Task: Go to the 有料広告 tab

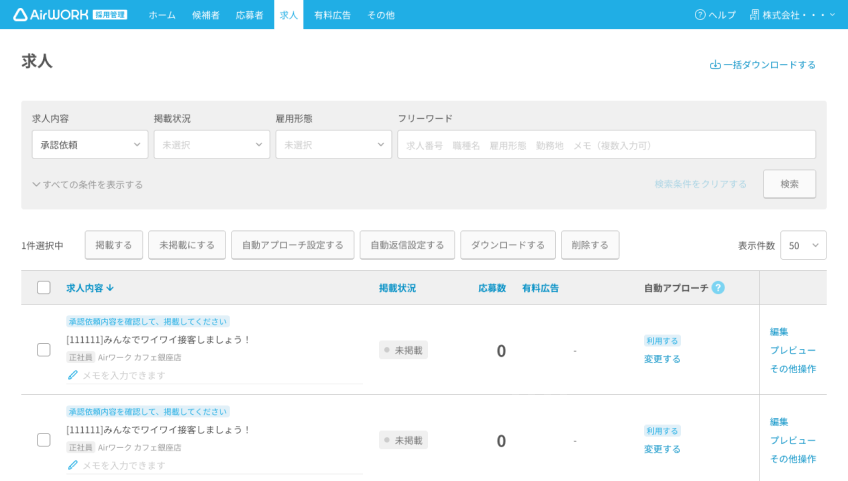Action: coord(333,15)
